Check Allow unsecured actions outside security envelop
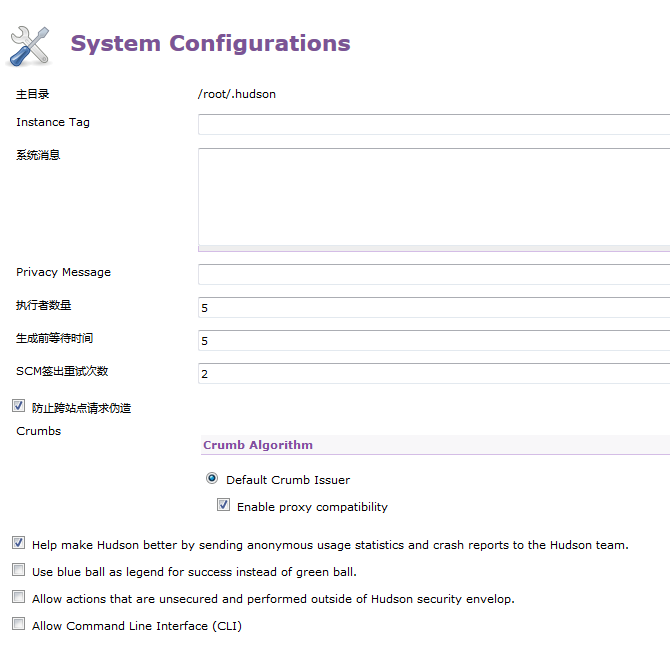This screenshot has width=670, height=649. click(x=18, y=596)
